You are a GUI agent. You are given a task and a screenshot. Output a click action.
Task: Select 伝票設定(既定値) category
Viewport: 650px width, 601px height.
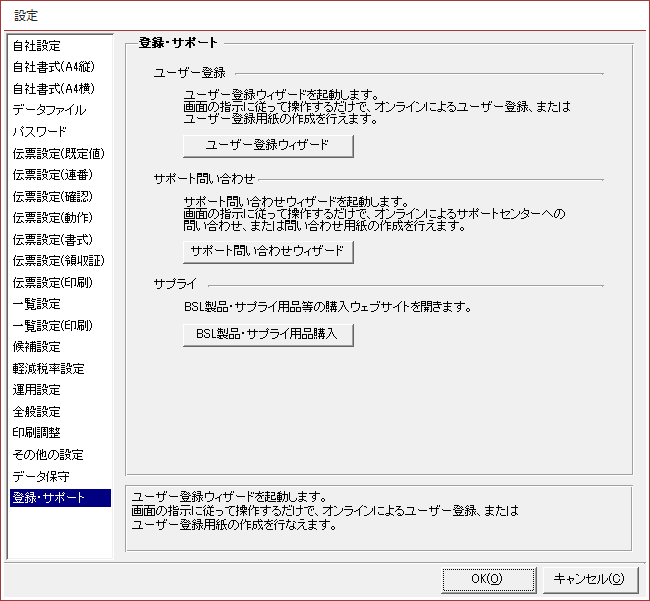58,154
